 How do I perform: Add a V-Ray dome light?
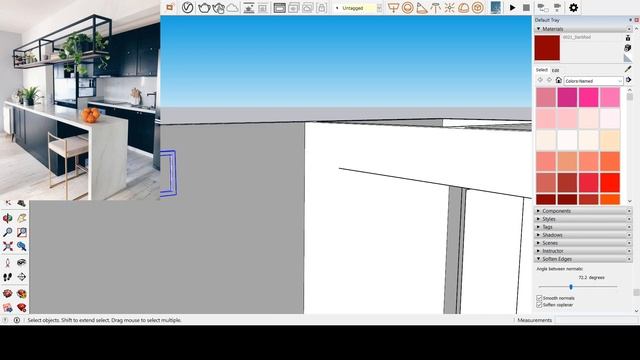click(x=463, y=8)
